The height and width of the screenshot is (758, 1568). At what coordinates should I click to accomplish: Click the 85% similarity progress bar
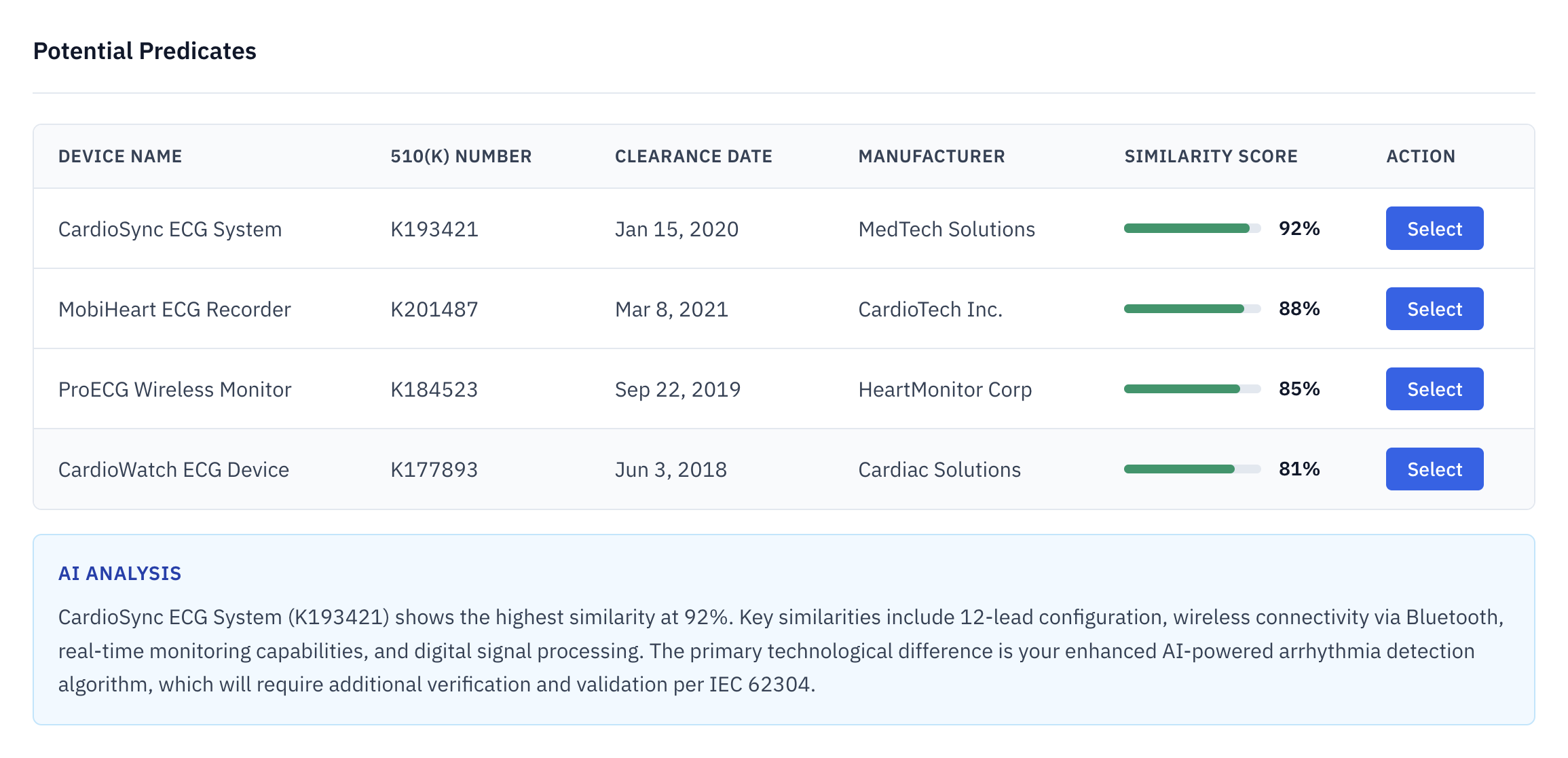click(1192, 389)
